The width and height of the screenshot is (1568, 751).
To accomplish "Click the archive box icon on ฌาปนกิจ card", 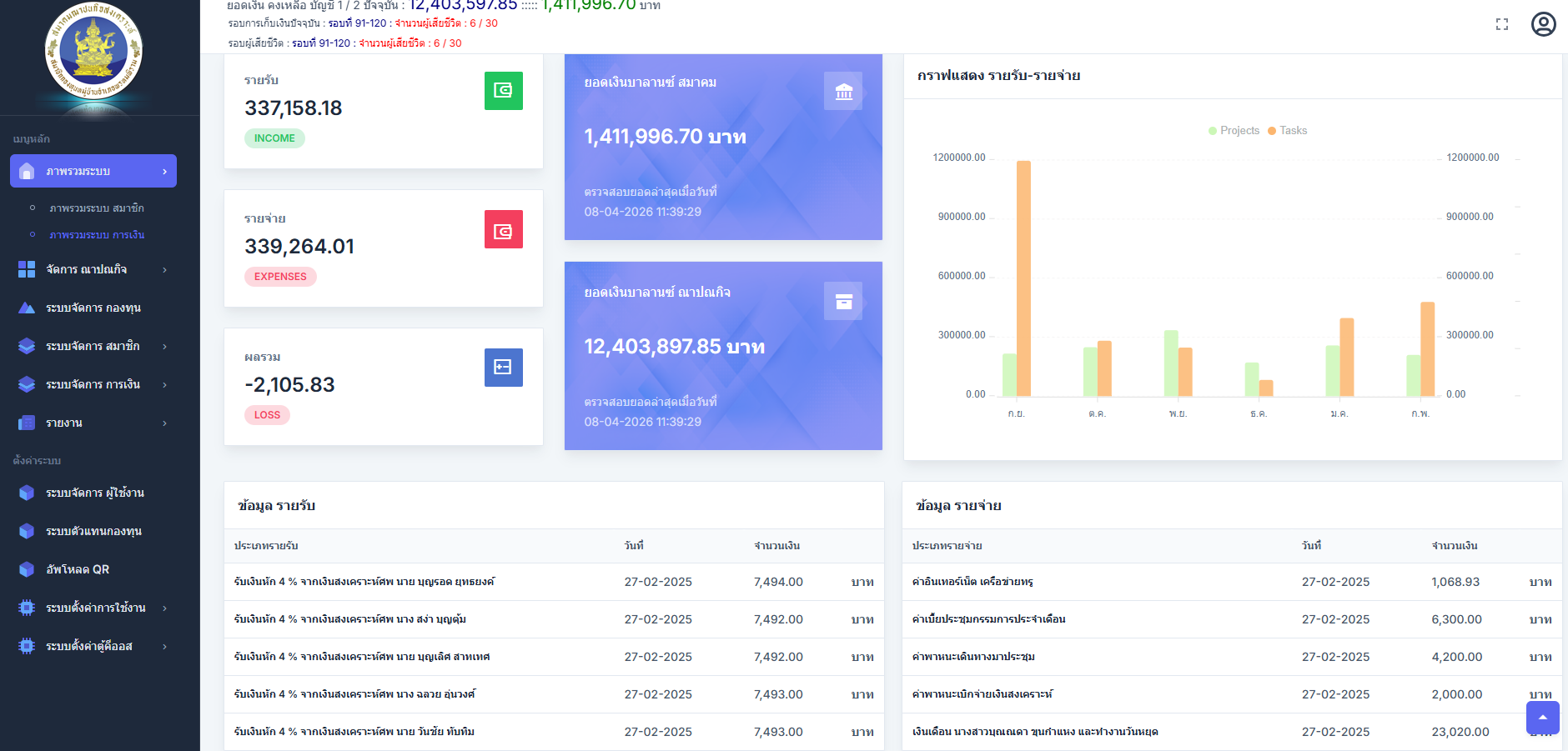I will 843,301.
